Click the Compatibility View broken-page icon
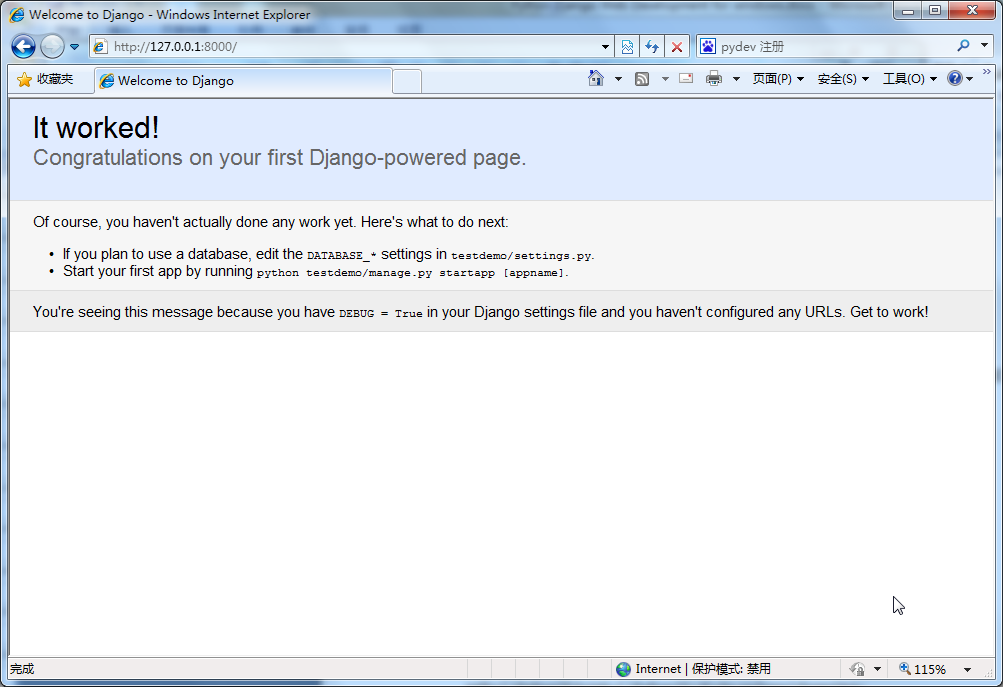The image size is (1003, 687). pyautogui.click(x=627, y=47)
